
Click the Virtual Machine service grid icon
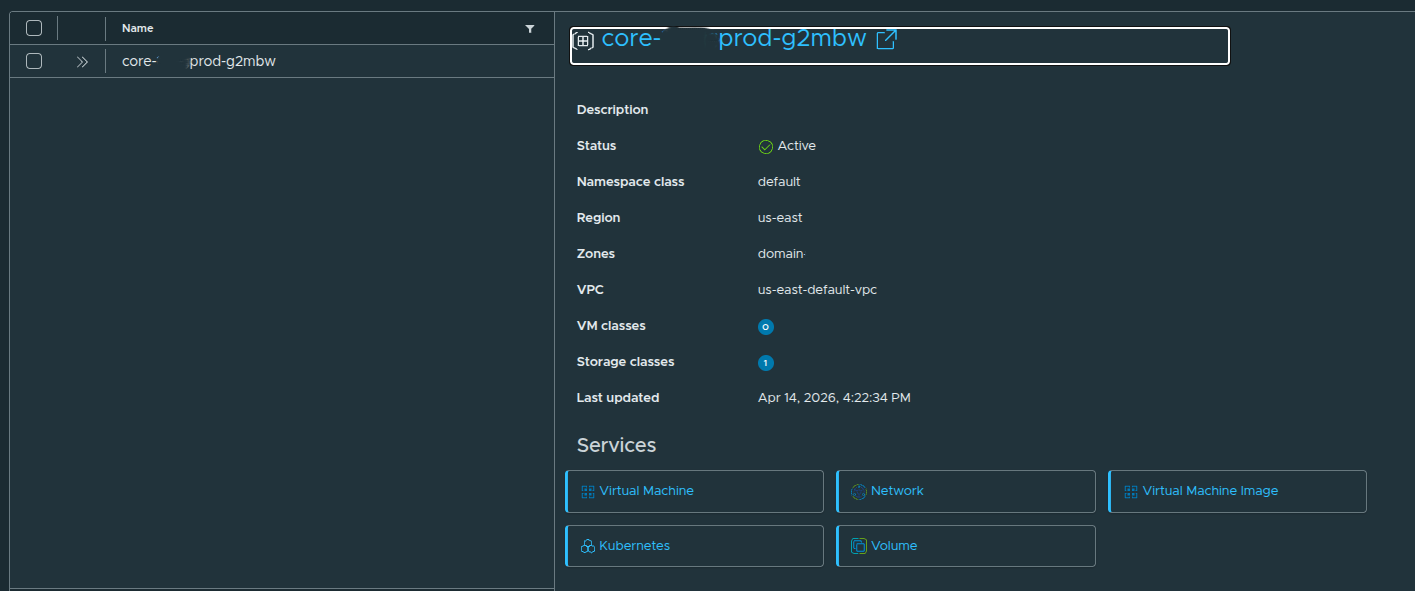[586, 491]
